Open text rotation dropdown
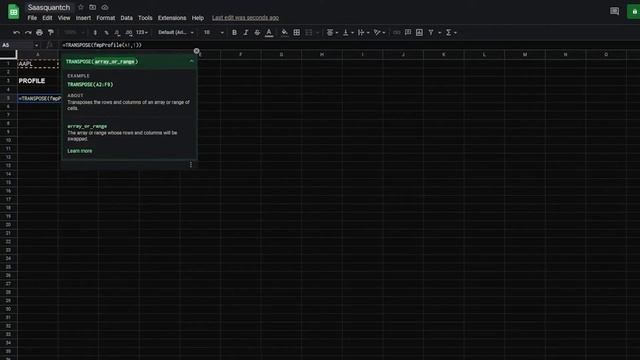640x360 pixels. click(x=380, y=32)
